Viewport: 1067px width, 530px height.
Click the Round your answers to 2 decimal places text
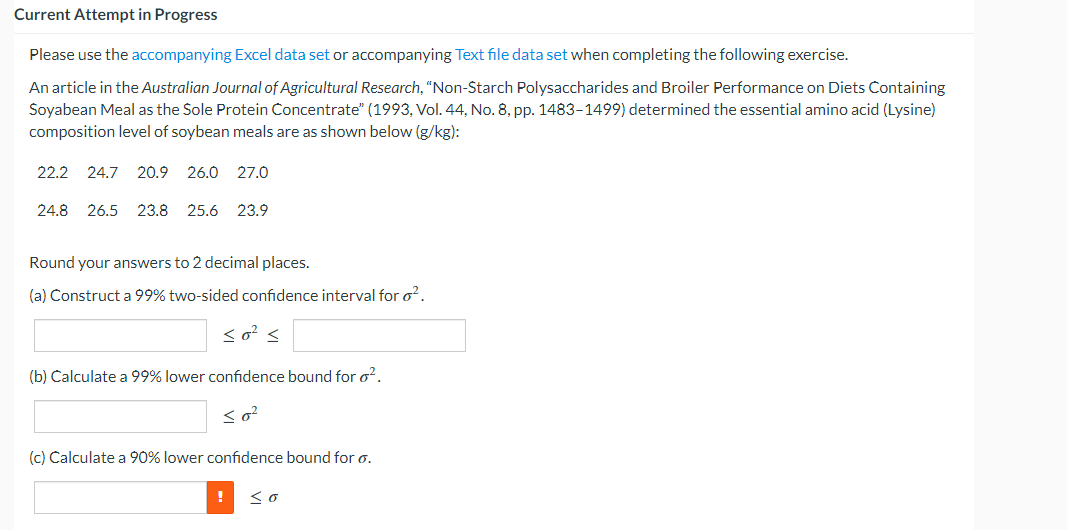[x=169, y=263]
